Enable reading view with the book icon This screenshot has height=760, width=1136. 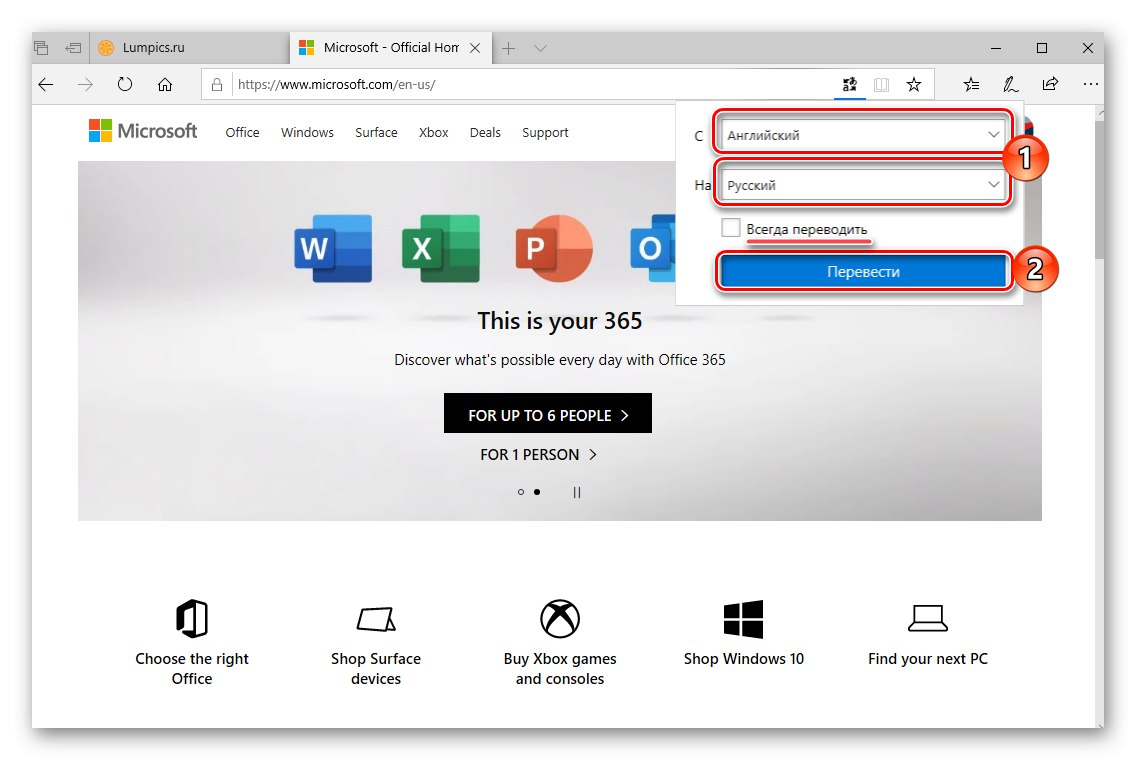point(881,84)
